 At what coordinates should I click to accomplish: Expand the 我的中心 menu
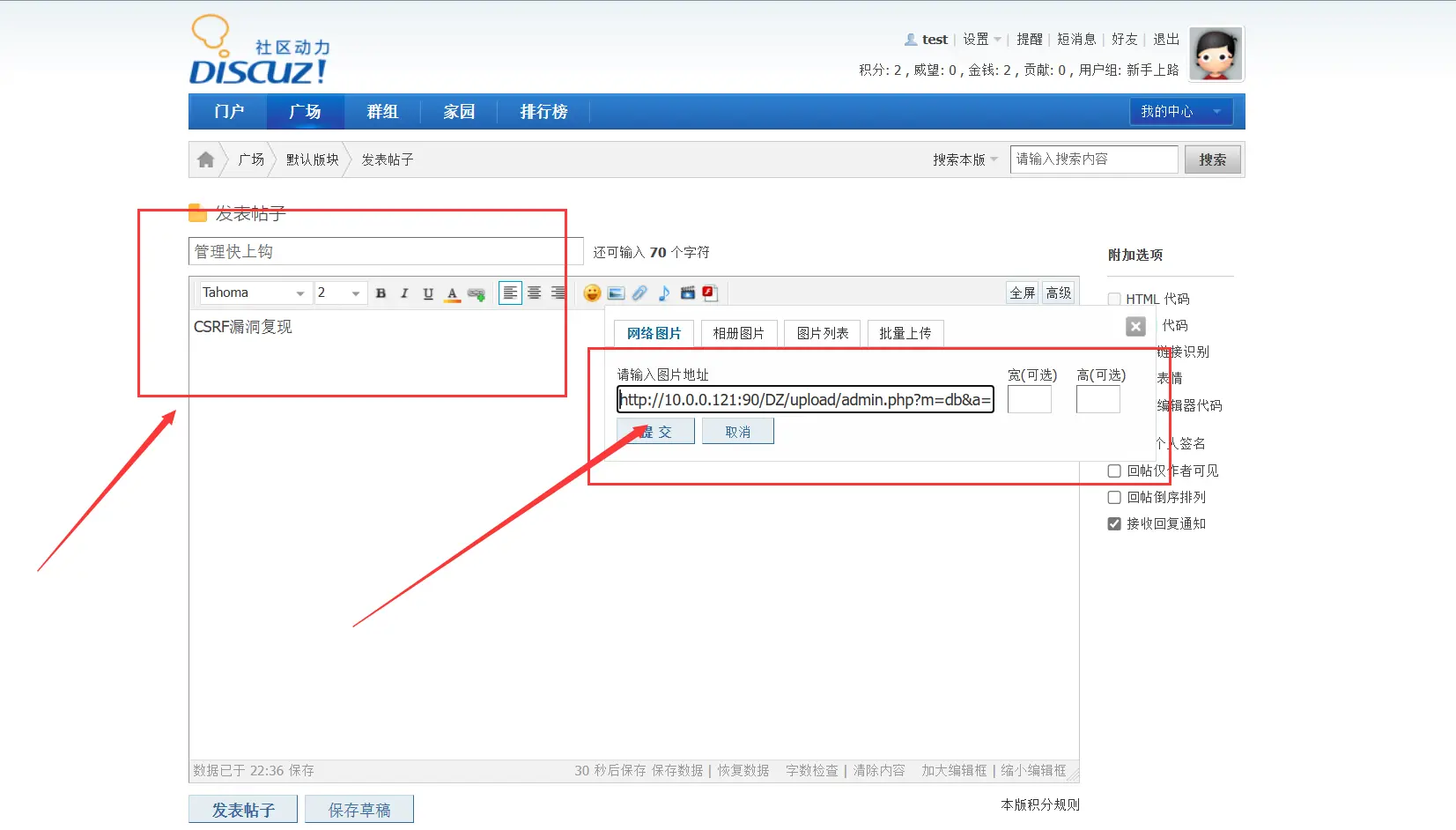pyautogui.click(x=1181, y=112)
